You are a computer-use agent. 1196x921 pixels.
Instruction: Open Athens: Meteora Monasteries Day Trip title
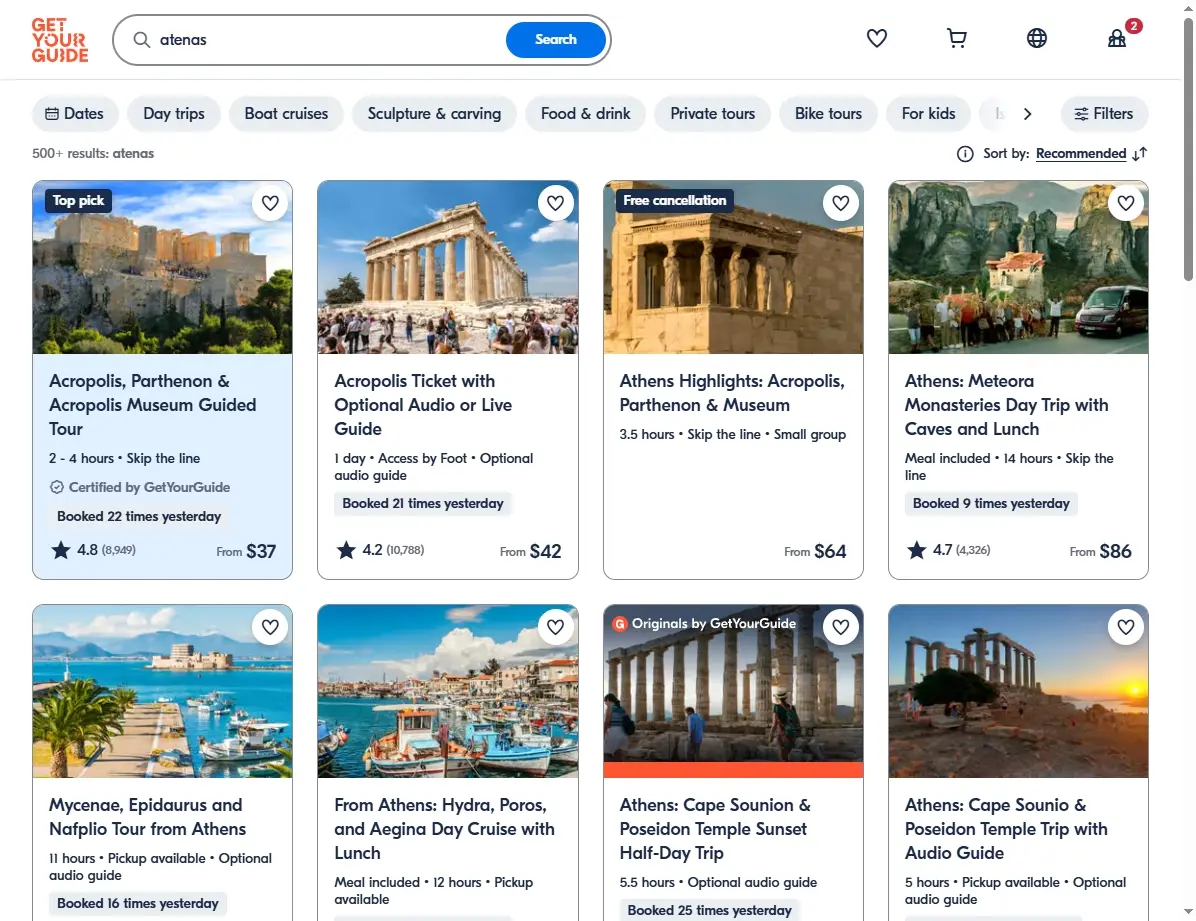(x=1007, y=405)
